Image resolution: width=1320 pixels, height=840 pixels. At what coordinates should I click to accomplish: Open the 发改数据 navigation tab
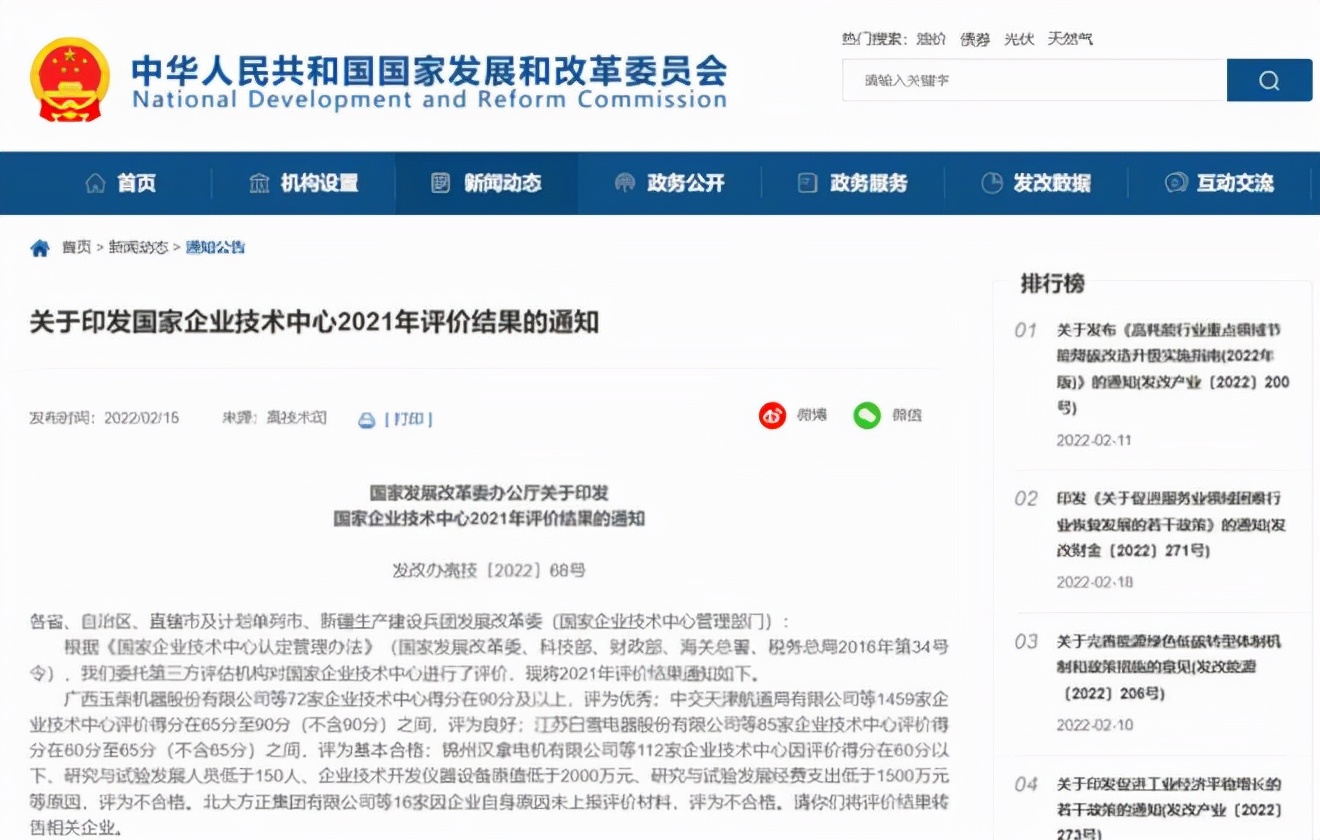[x=1052, y=183]
